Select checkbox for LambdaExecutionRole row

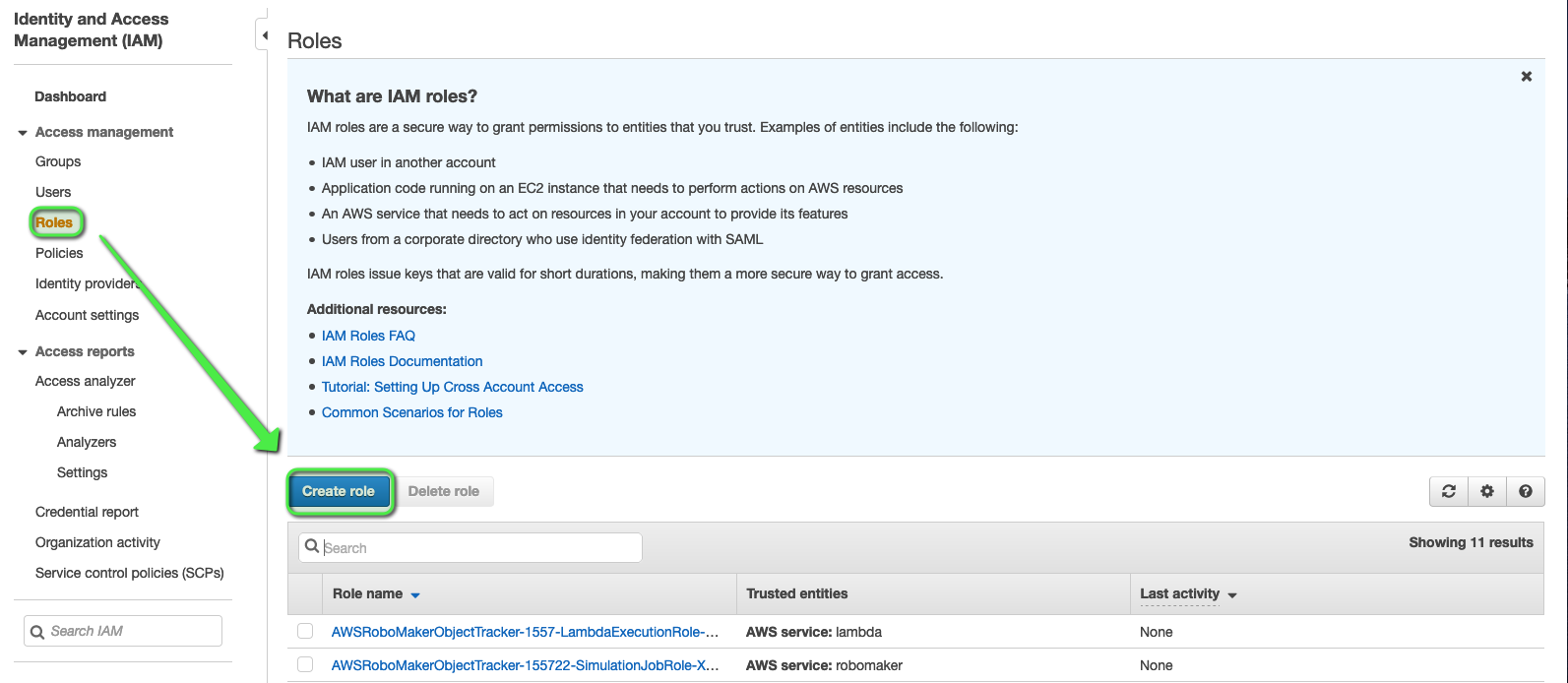pyautogui.click(x=305, y=631)
